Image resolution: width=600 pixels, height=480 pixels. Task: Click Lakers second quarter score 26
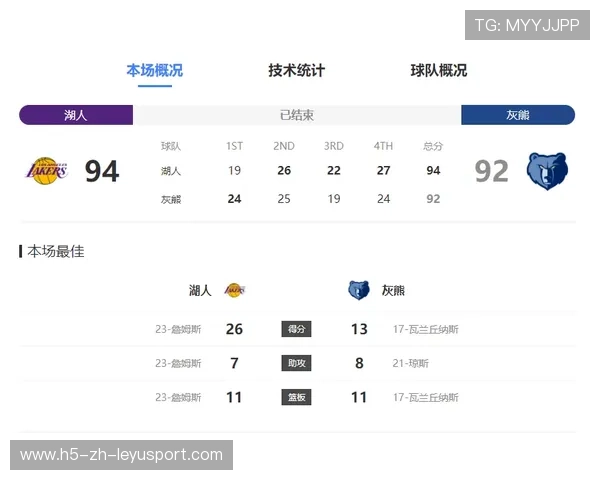pyautogui.click(x=284, y=170)
